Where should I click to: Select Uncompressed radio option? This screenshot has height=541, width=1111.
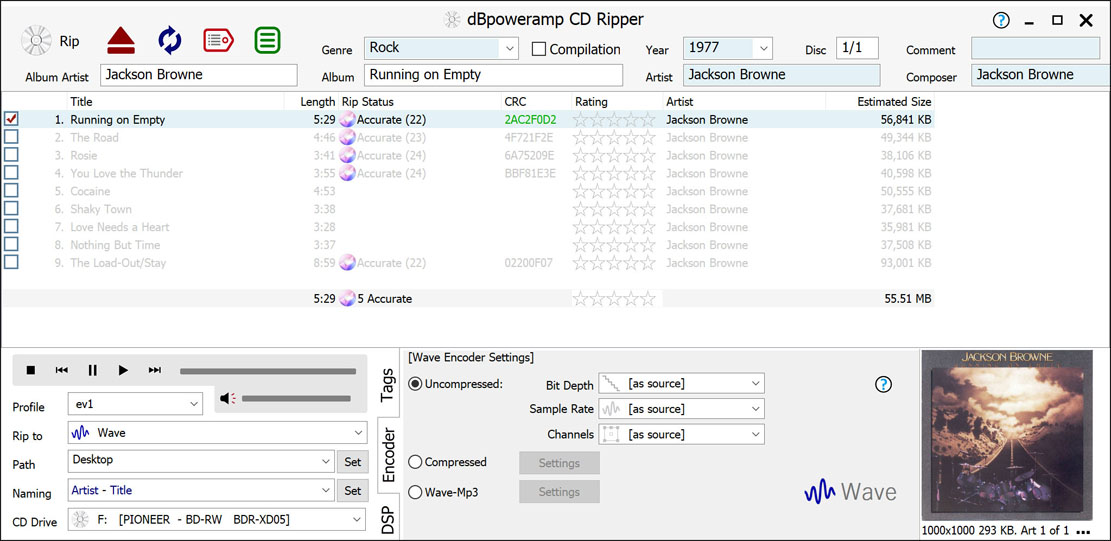click(415, 385)
